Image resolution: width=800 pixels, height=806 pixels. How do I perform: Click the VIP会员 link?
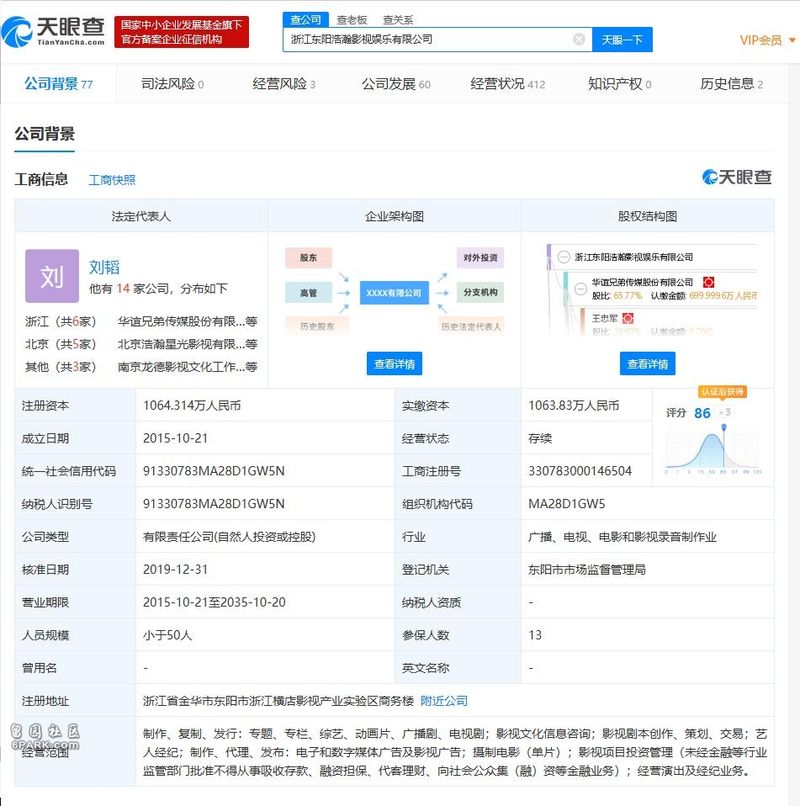click(761, 40)
